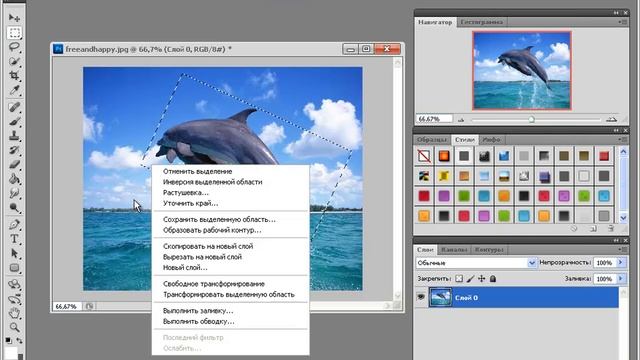
Task: Select the Eyedropper tool
Action: click(x=14, y=91)
